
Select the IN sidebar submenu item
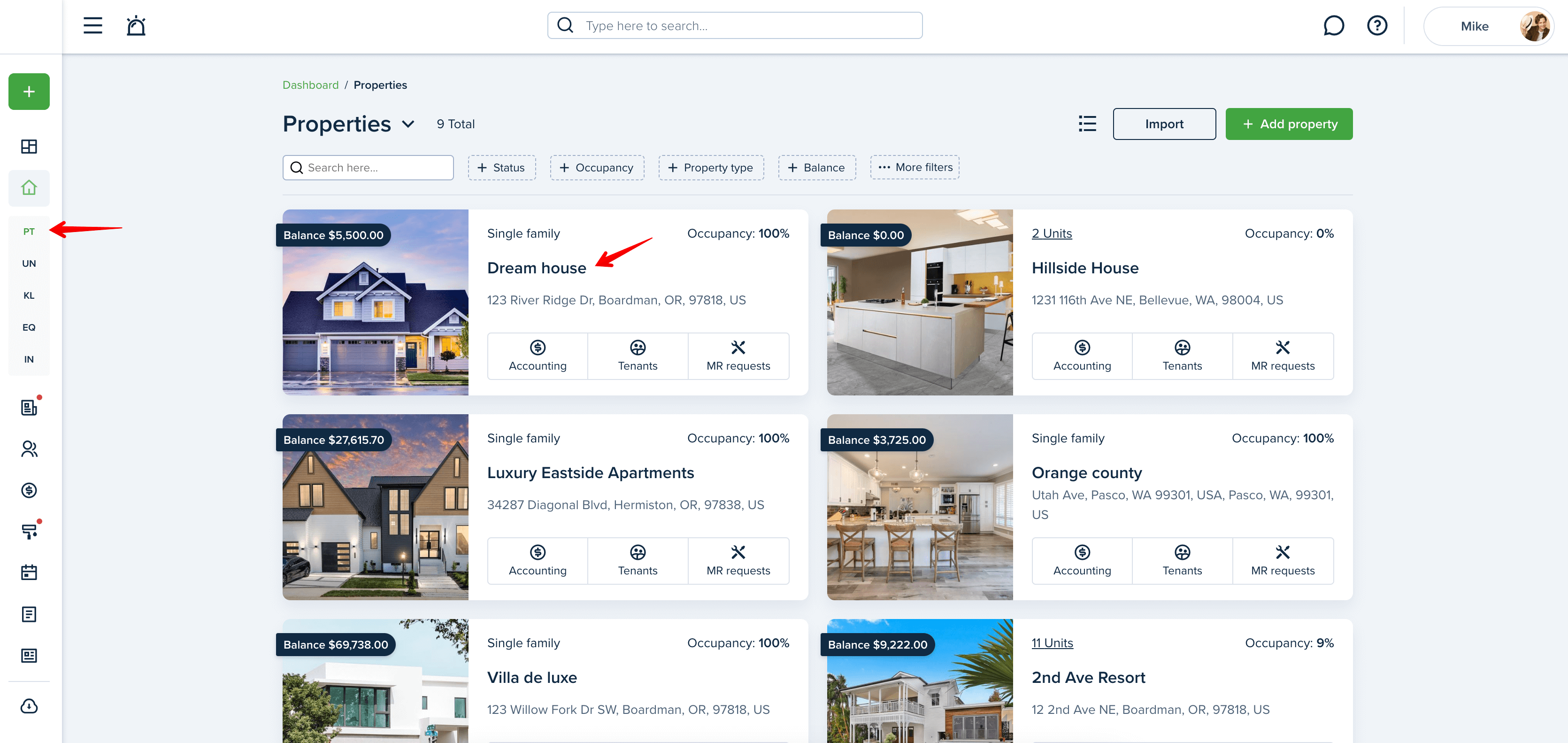(29, 359)
